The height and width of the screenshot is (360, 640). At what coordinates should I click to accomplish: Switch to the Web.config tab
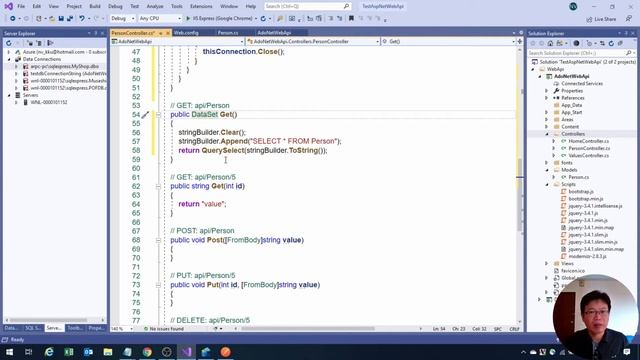pos(186,33)
